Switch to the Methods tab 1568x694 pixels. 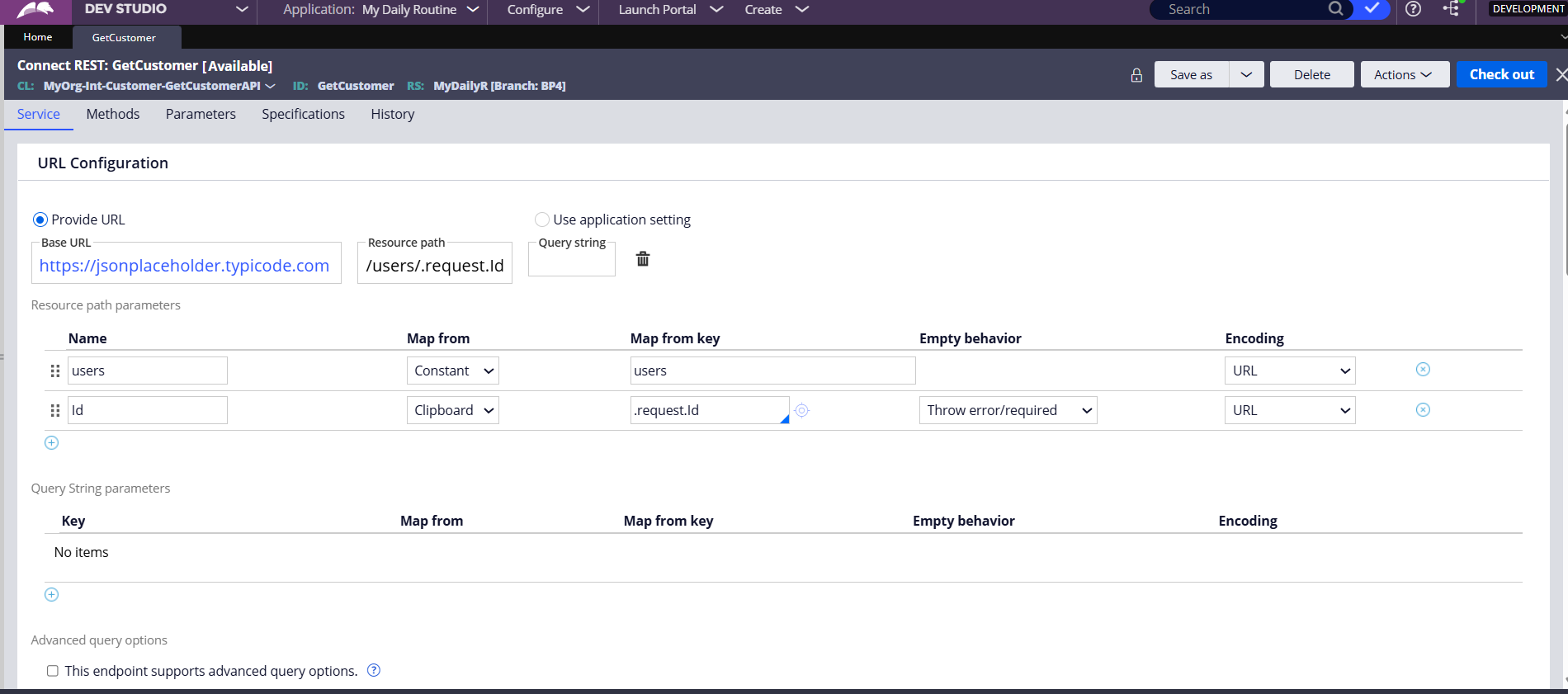coord(113,114)
